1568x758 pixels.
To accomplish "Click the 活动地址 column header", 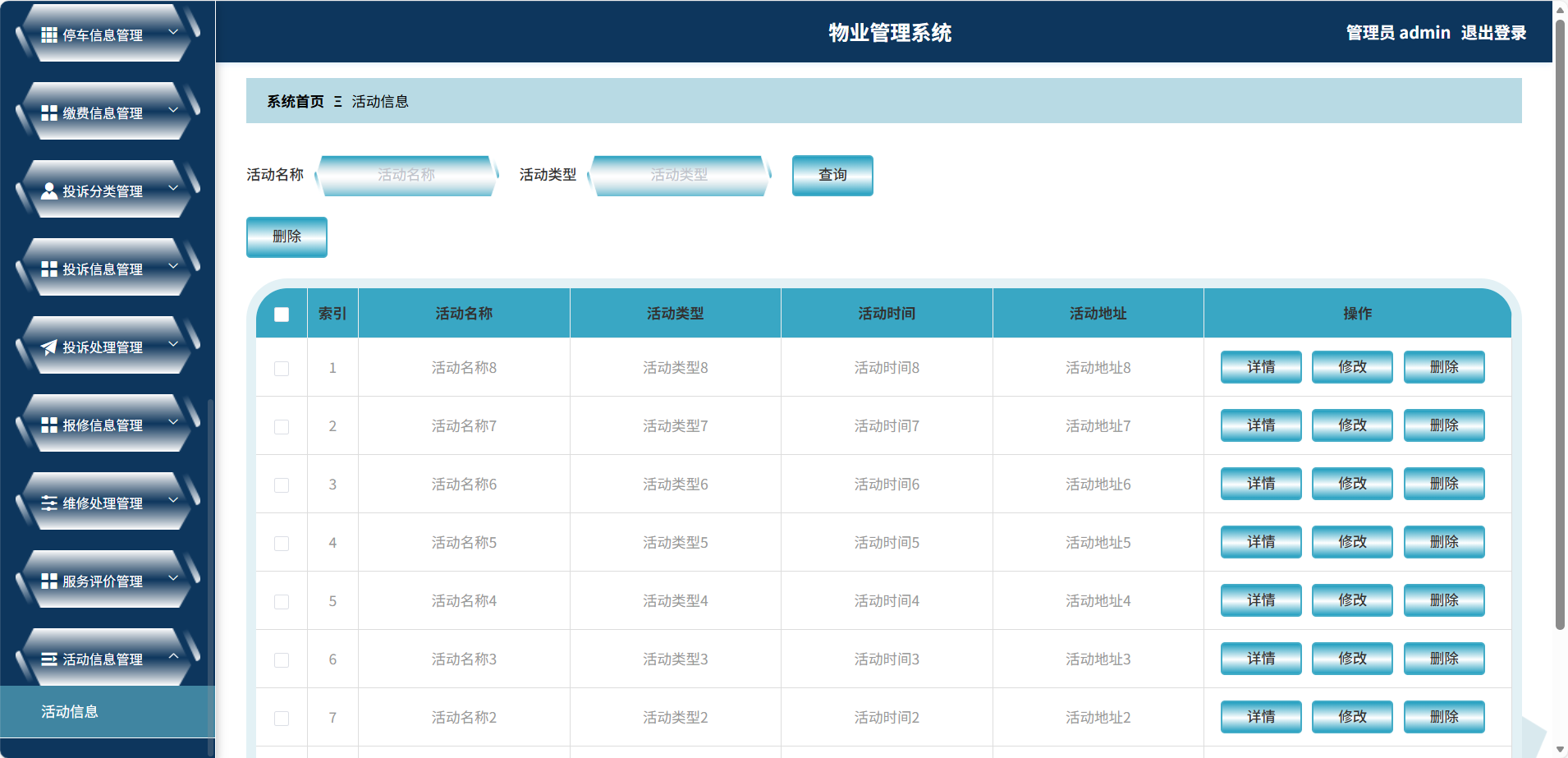I will (1098, 314).
